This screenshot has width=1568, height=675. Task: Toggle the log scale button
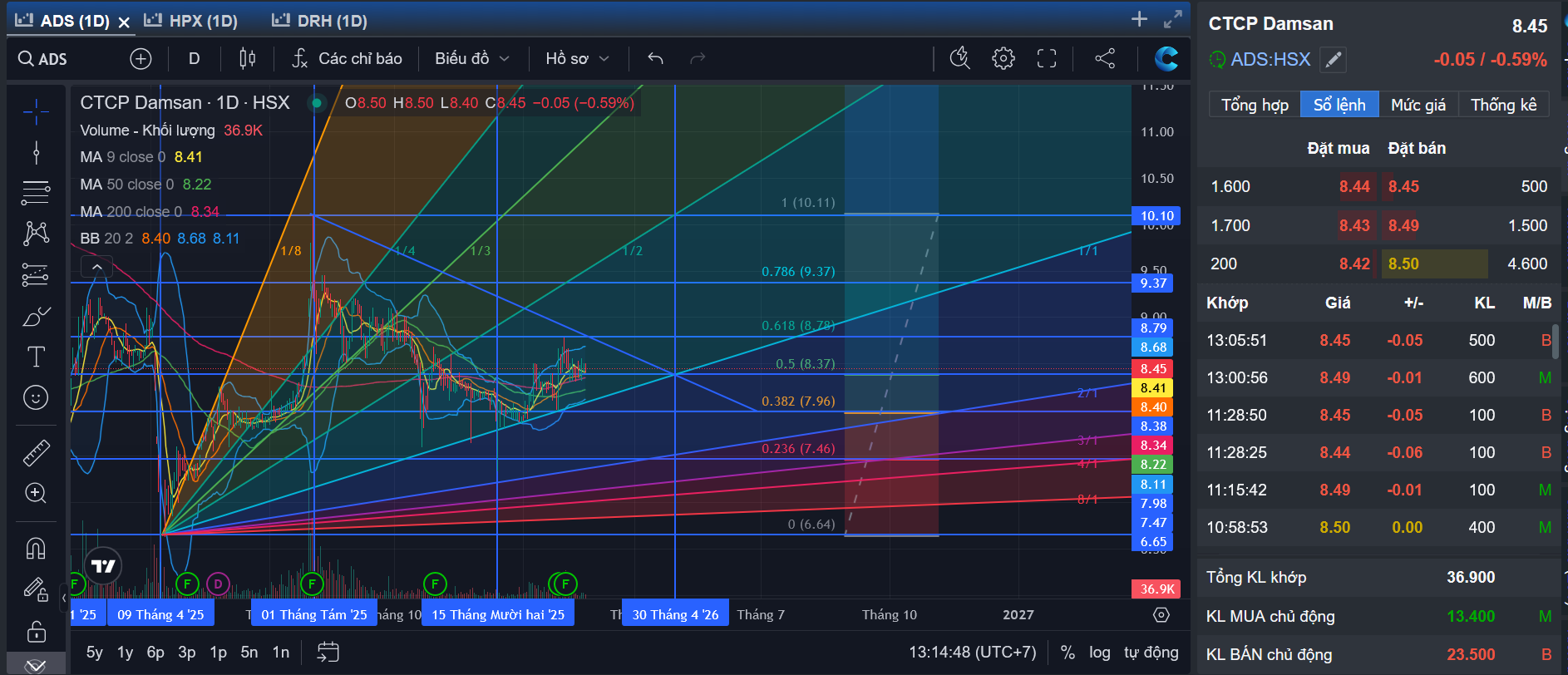tap(1099, 653)
